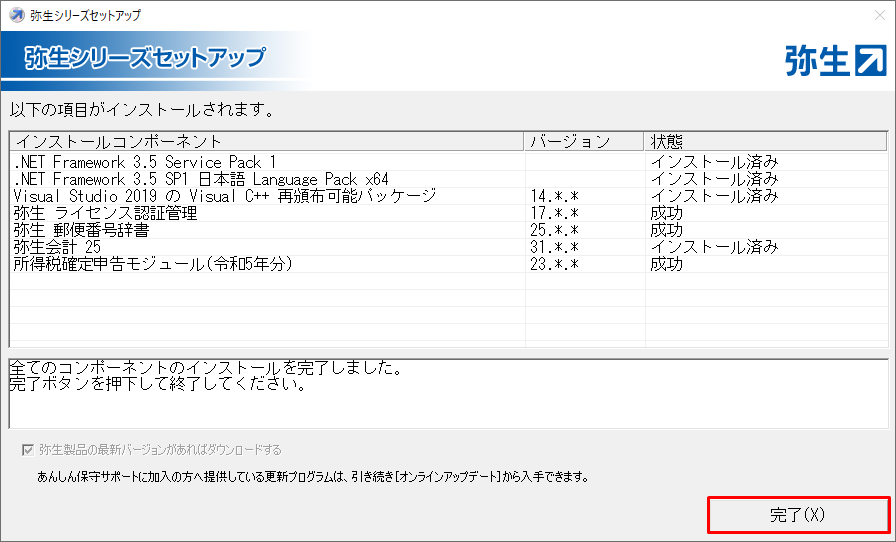Click the あんしん保守サポート note text

click(313, 476)
